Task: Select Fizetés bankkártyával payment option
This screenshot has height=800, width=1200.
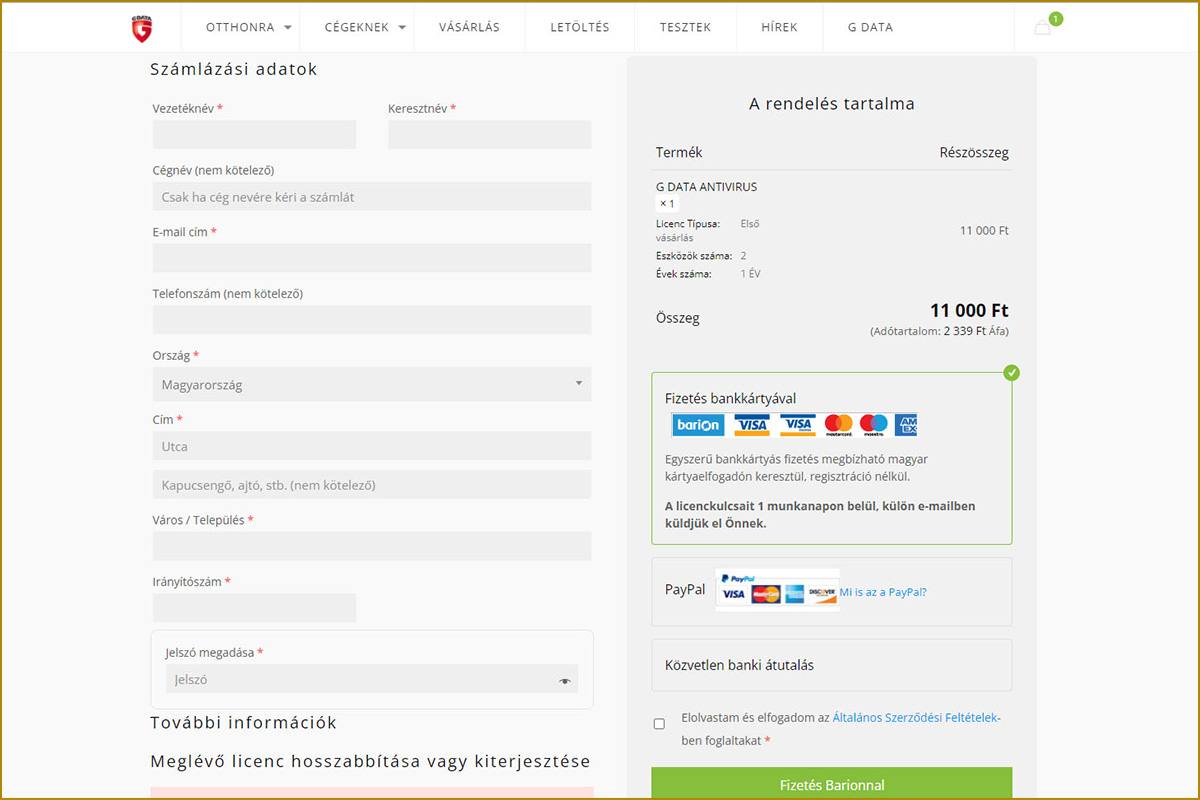Action: [x=731, y=398]
